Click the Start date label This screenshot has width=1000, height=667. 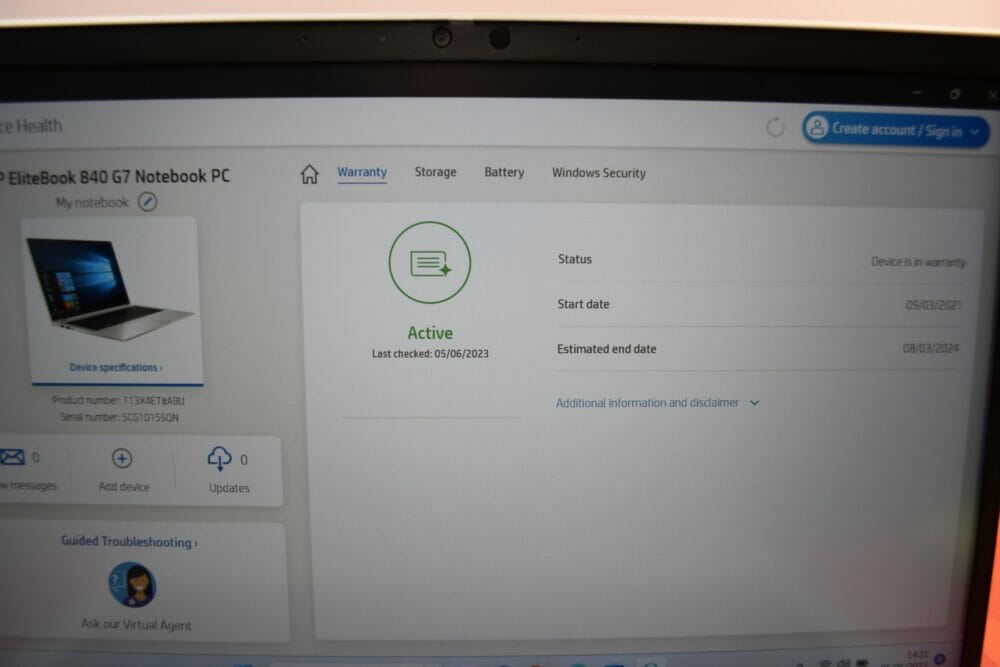pos(583,304)
